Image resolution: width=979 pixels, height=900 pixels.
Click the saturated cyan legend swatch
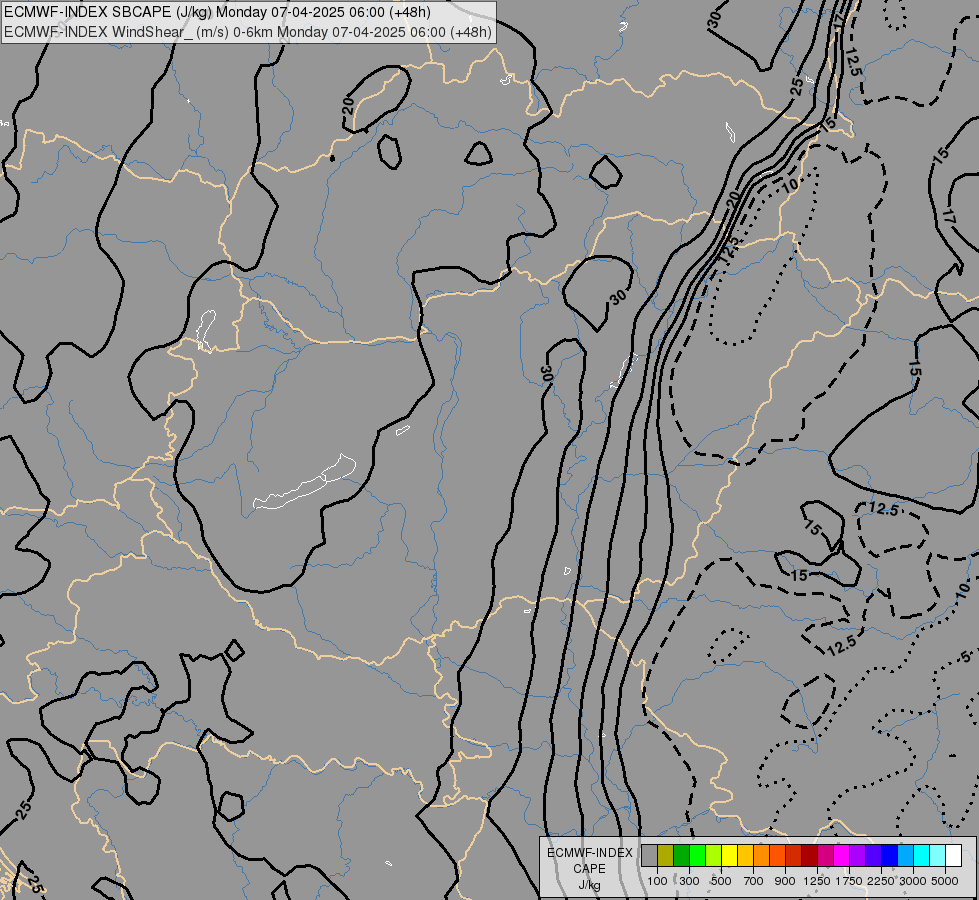click(921, 856)
